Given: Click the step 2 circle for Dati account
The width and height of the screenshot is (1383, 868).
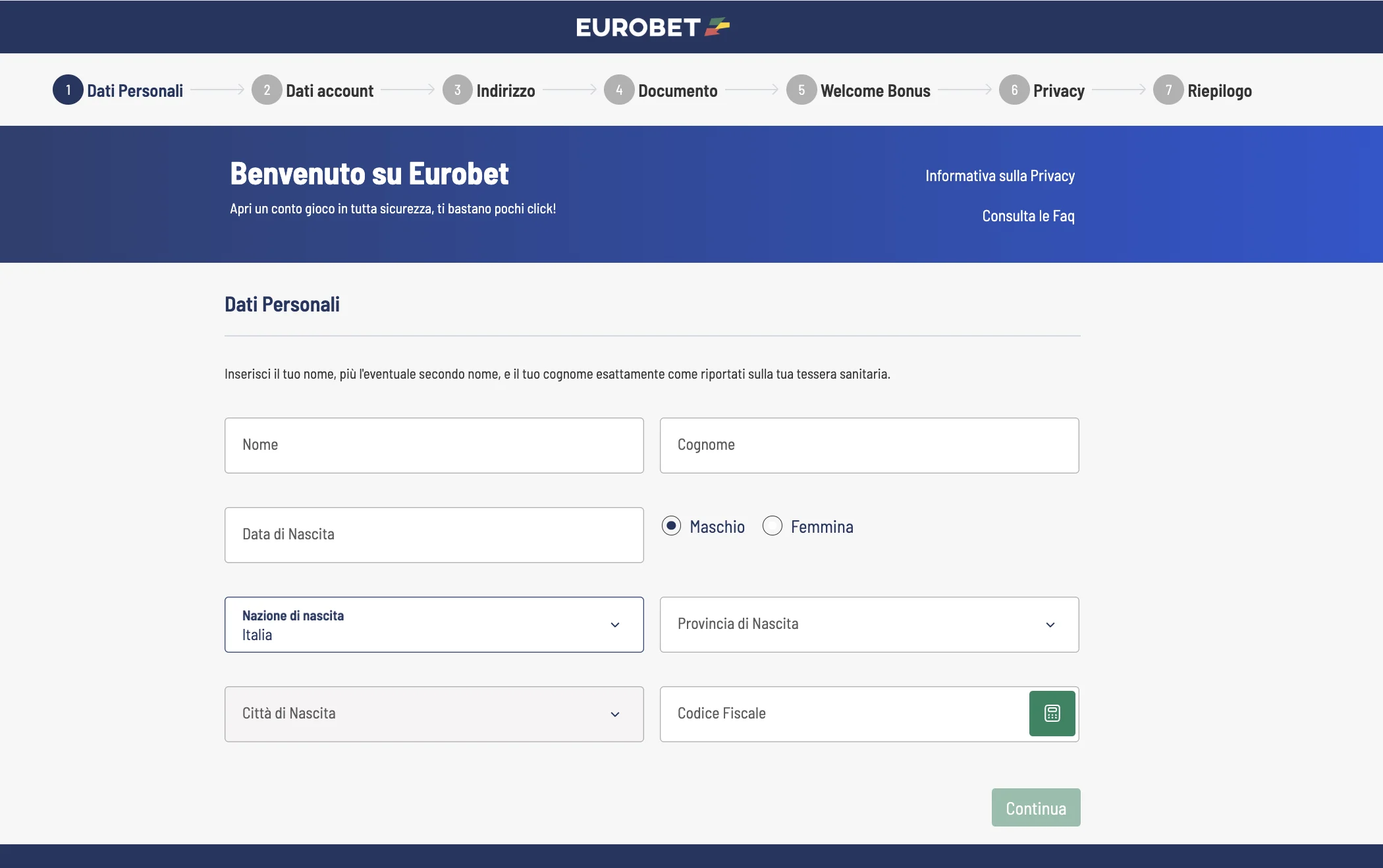Looking at the screenshot, I should (x=267, y=90).
